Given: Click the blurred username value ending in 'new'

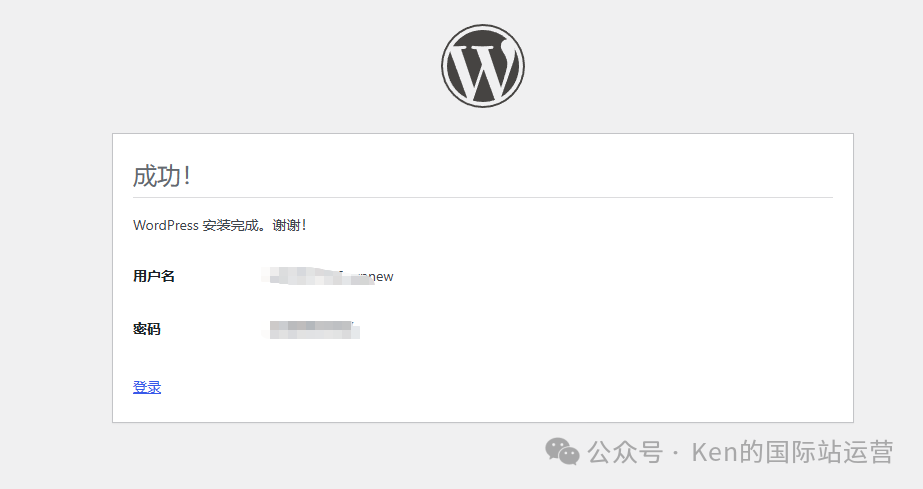Looking at the screenshot, I should (x=328, y=276).
